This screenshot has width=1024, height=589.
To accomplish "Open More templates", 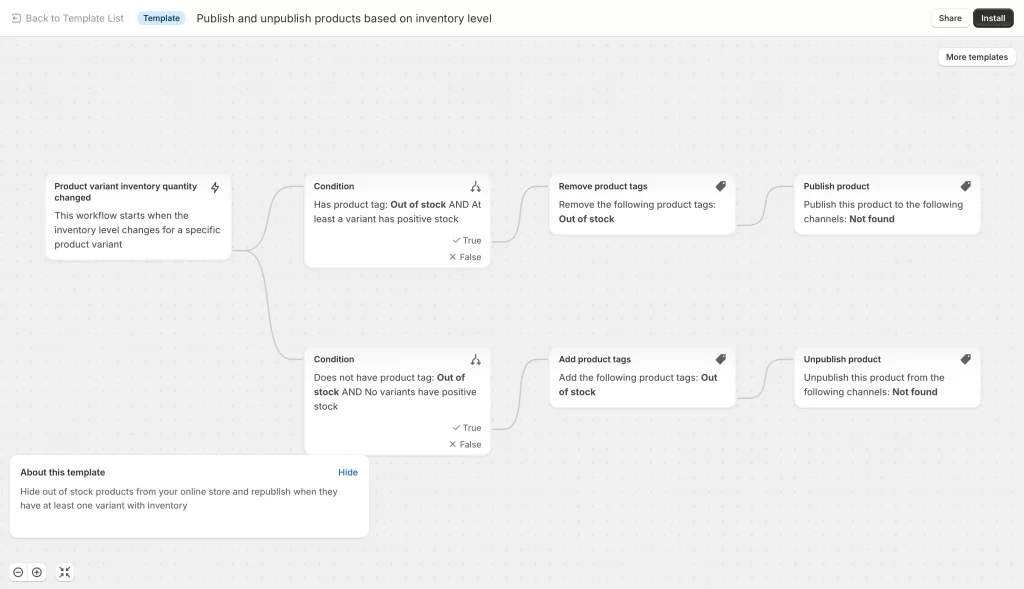I will (x=976, y=56).
